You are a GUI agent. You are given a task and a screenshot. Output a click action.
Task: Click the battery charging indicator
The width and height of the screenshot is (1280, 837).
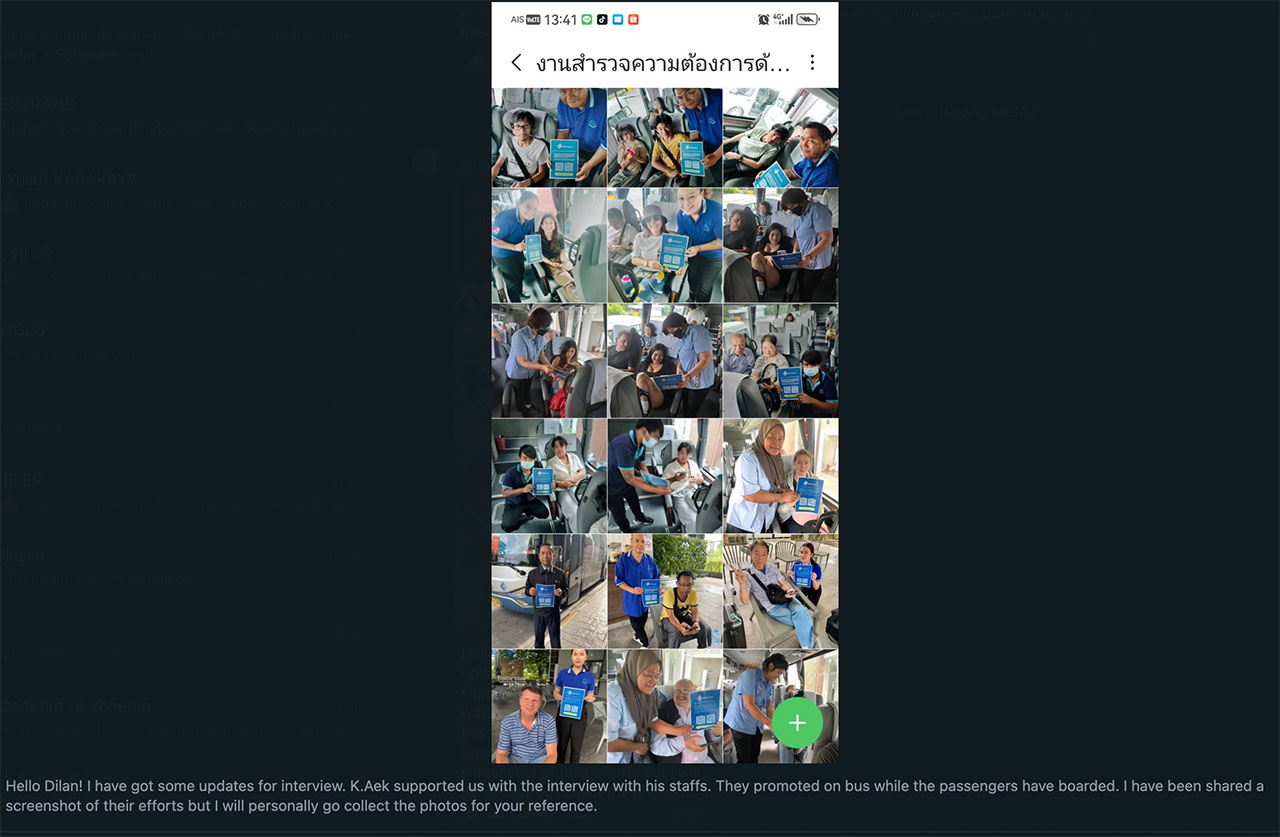click(x=808, y=19)
